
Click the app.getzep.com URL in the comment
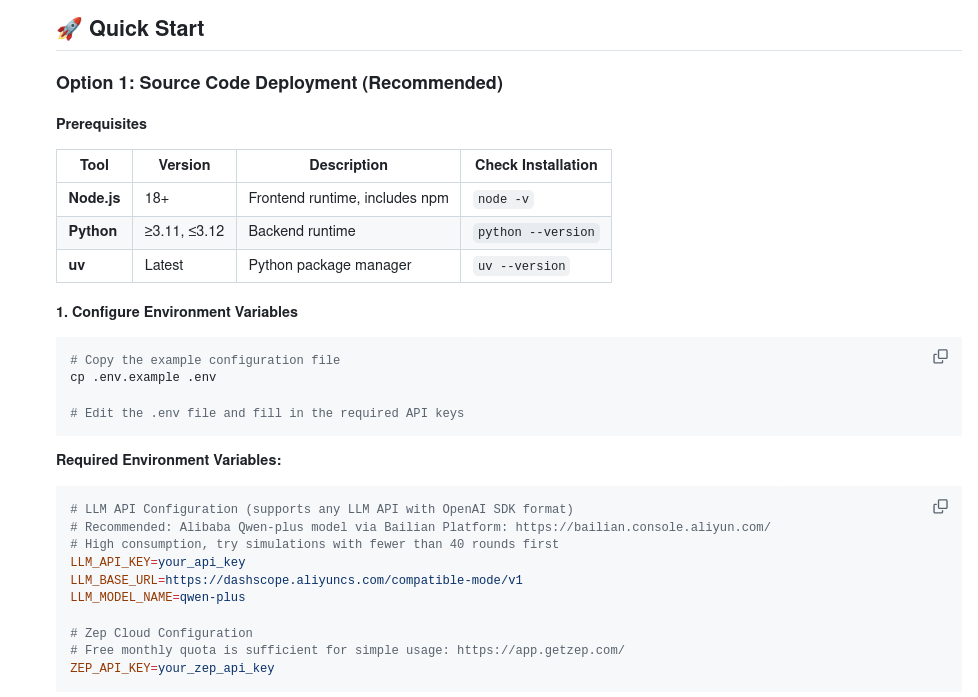coord(540,651)
